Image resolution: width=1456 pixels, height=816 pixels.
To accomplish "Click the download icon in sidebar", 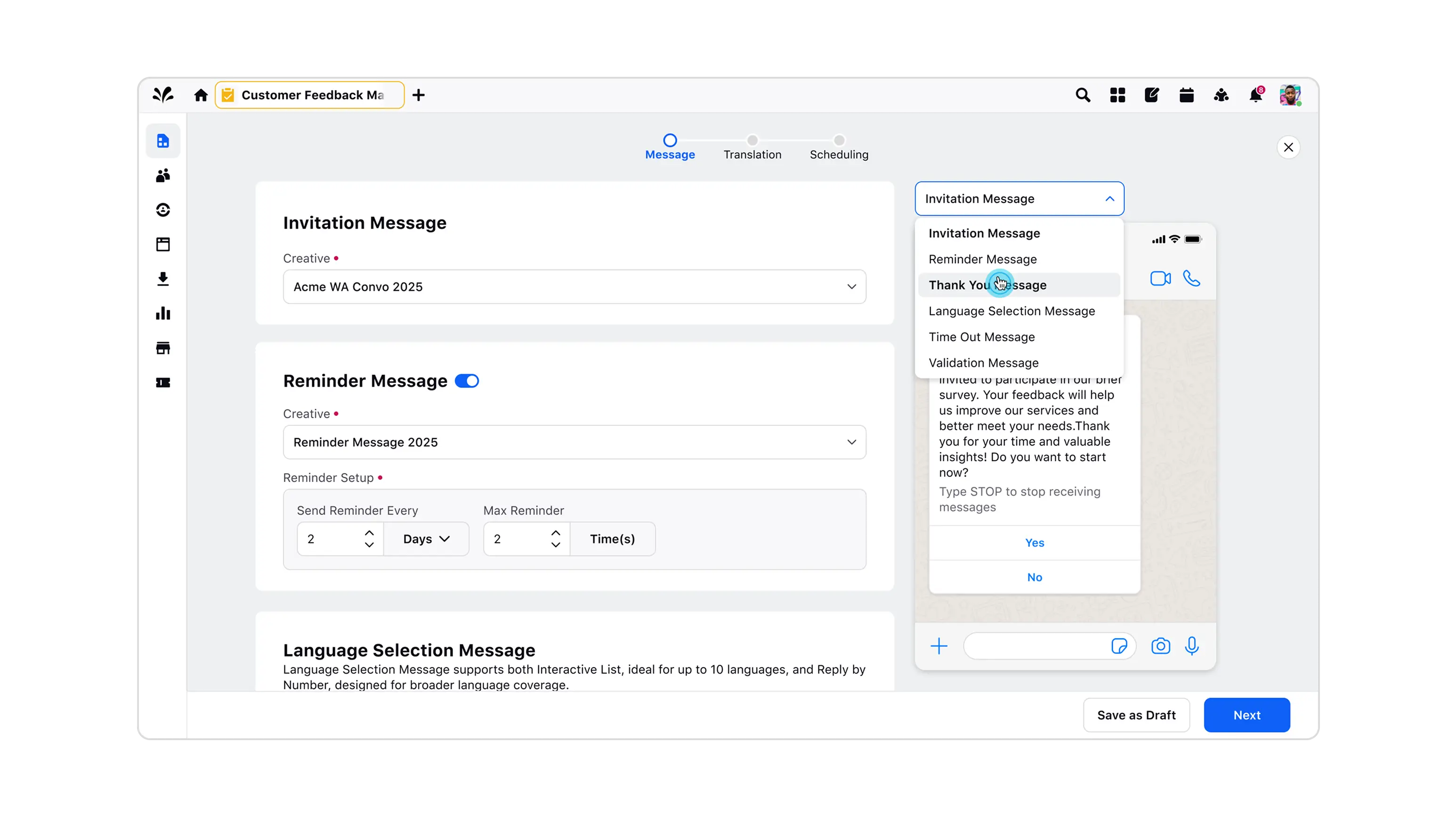I will coord(163,279).
